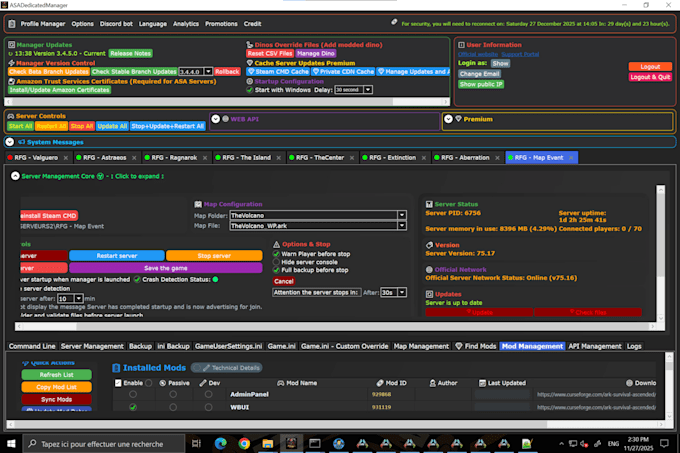Click the Taskbar search box

tap(103, 443)
